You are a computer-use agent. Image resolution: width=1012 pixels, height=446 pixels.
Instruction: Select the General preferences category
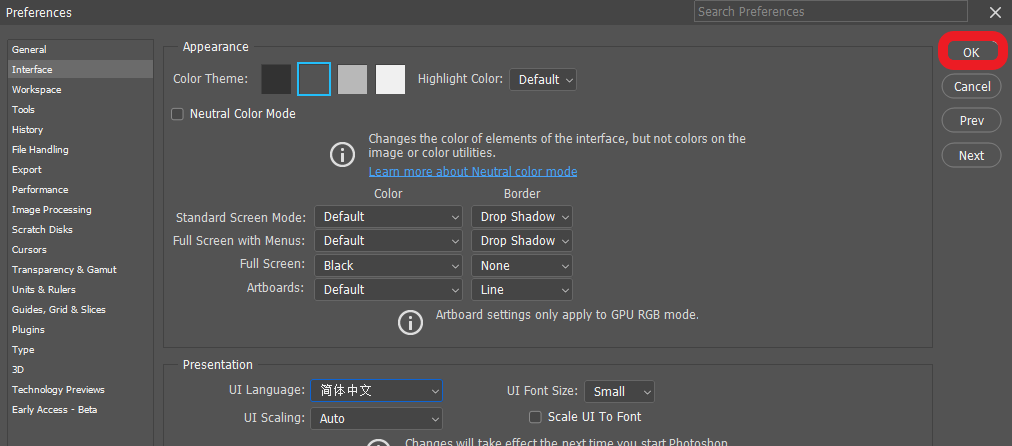pos(81,50)
